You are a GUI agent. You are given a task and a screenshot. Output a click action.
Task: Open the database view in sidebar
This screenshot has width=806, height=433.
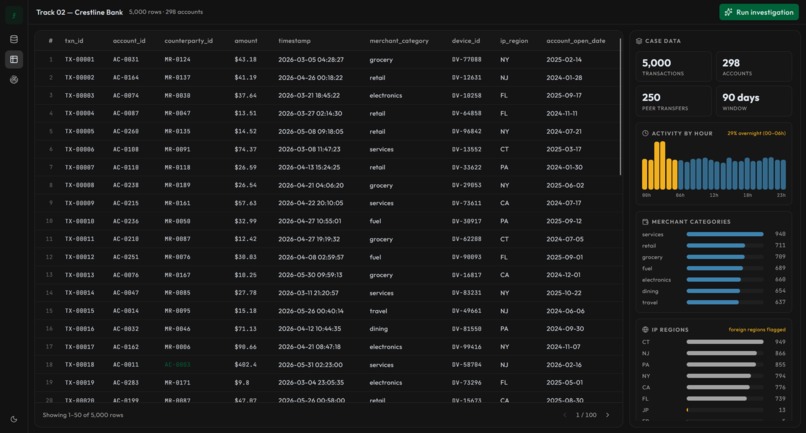tap(14, 39)
